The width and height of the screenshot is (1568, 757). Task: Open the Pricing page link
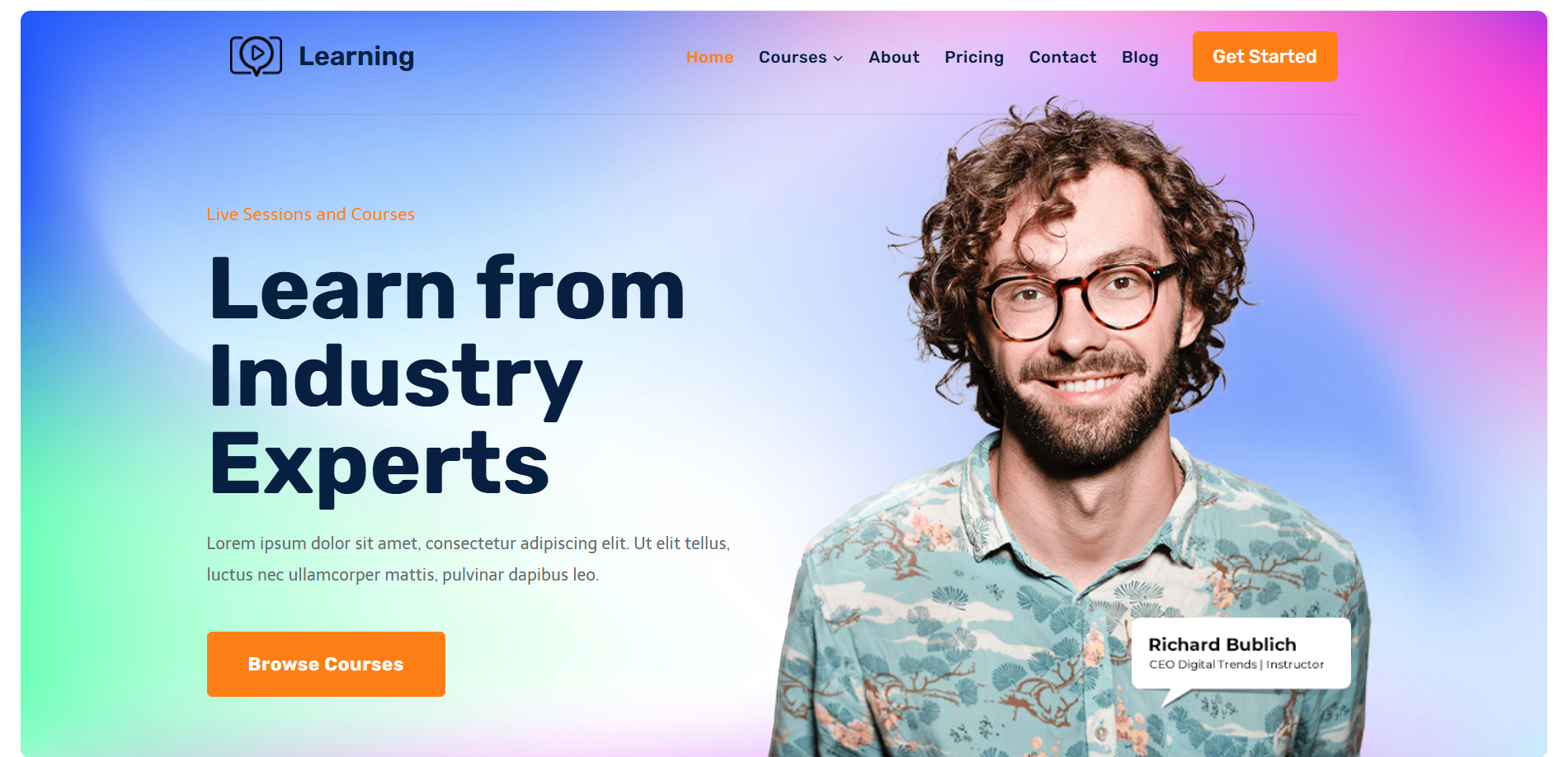(x=974, y=57)
